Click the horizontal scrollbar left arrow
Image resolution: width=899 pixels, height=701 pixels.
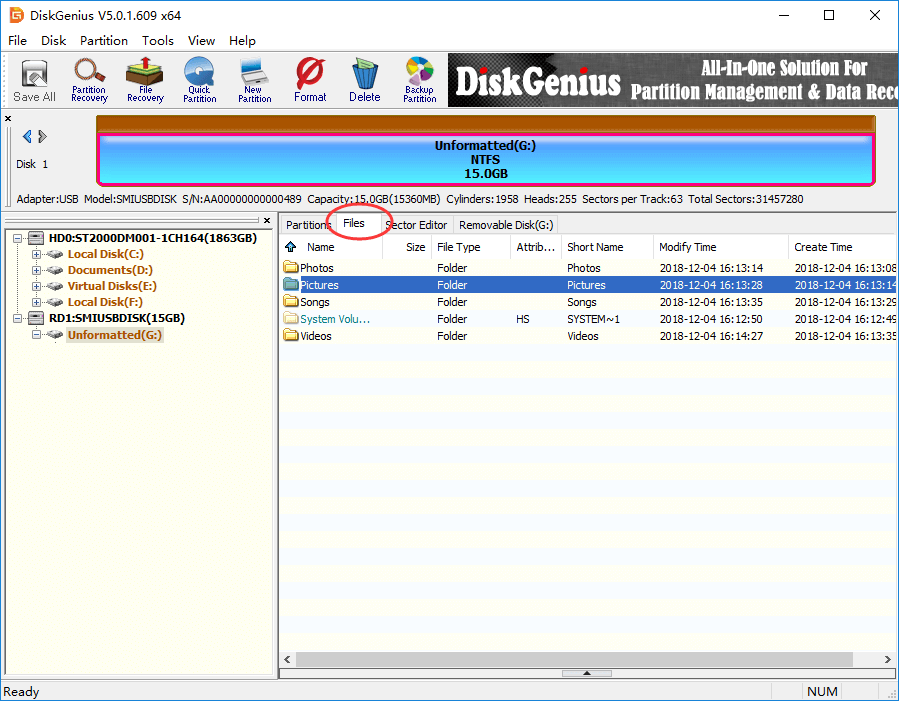click(287, 659)
